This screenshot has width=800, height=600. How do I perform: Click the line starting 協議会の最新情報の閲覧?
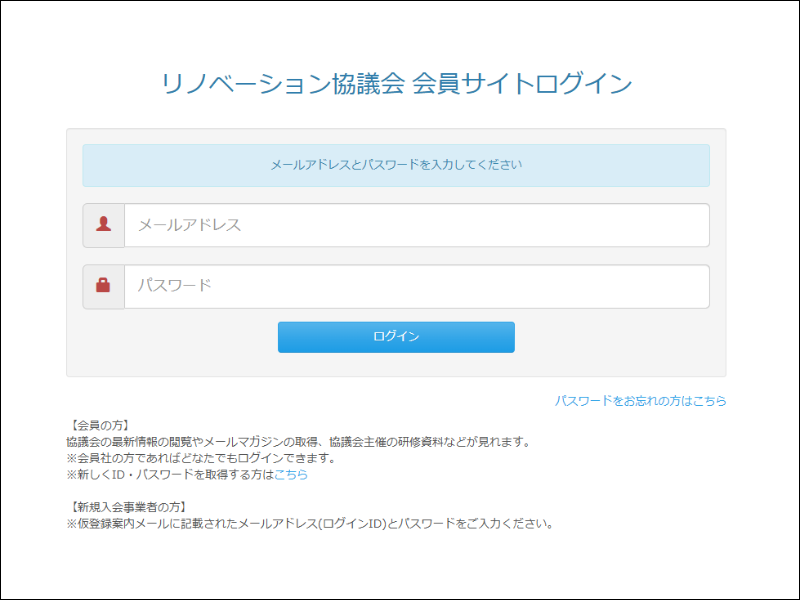[x=300, y=442]
